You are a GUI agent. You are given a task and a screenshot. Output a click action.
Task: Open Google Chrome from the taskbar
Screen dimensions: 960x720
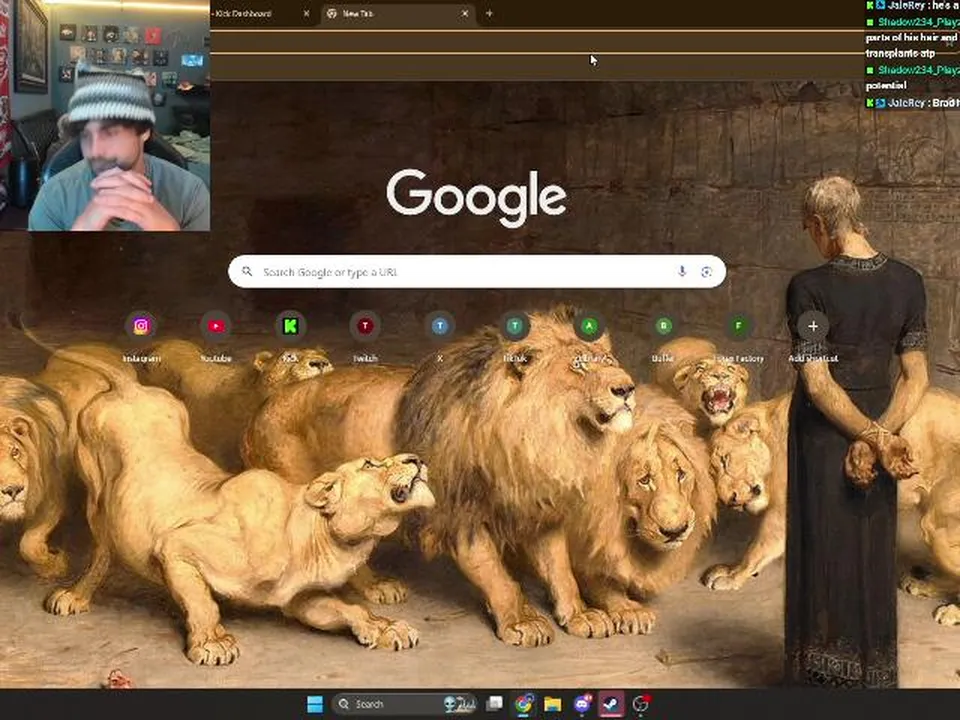[x=523, y=704]
